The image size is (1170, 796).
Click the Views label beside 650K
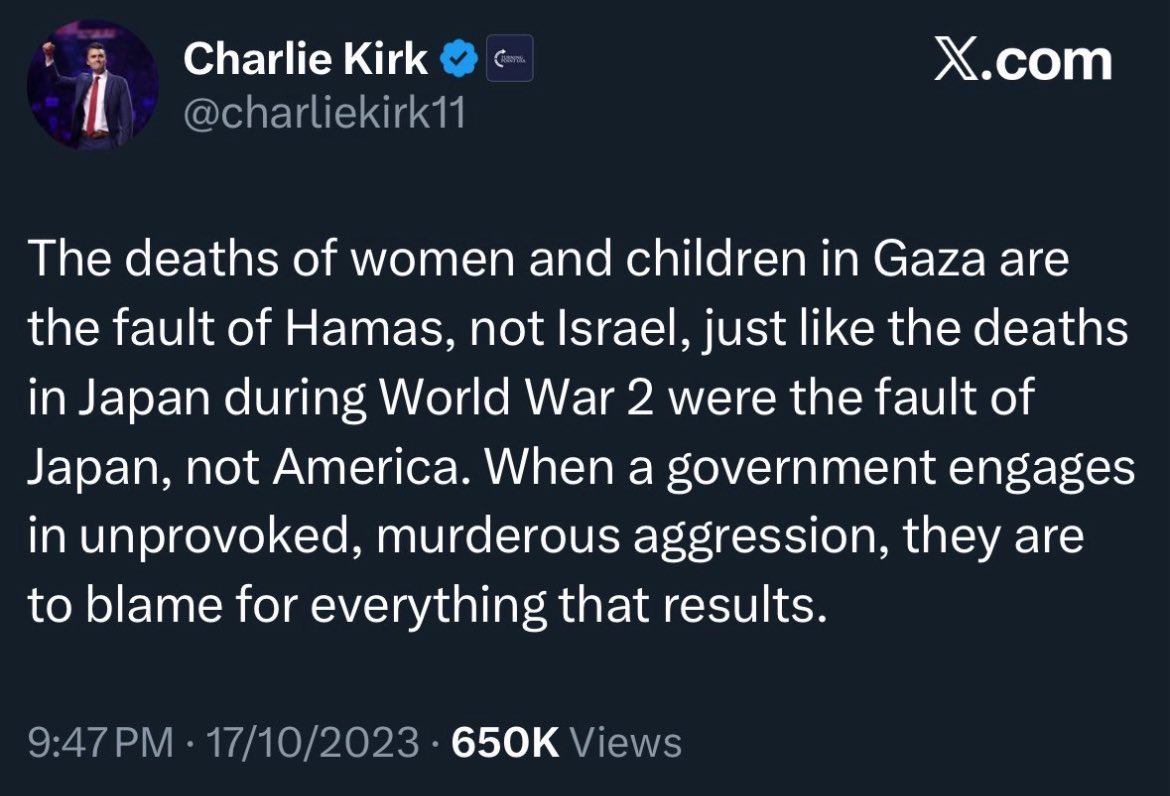(626, 742)
